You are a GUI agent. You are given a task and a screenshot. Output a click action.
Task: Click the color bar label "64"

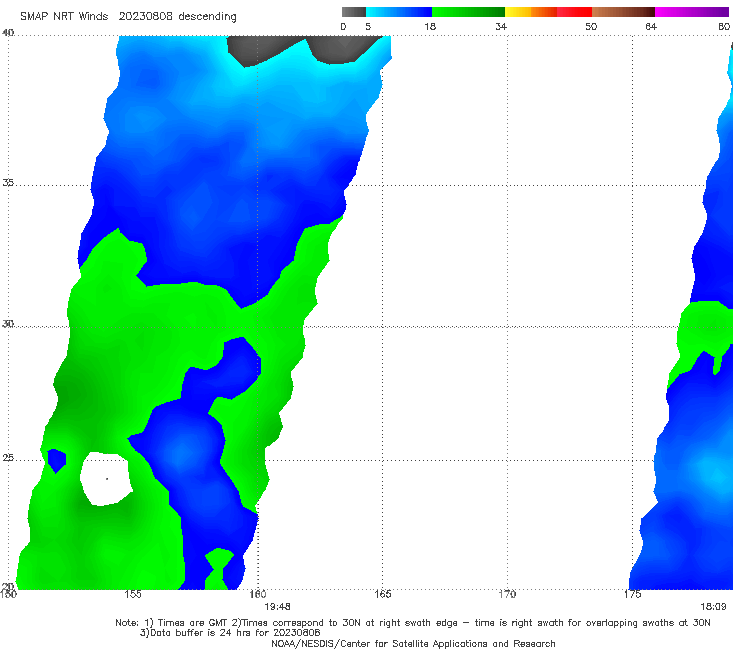651,27
